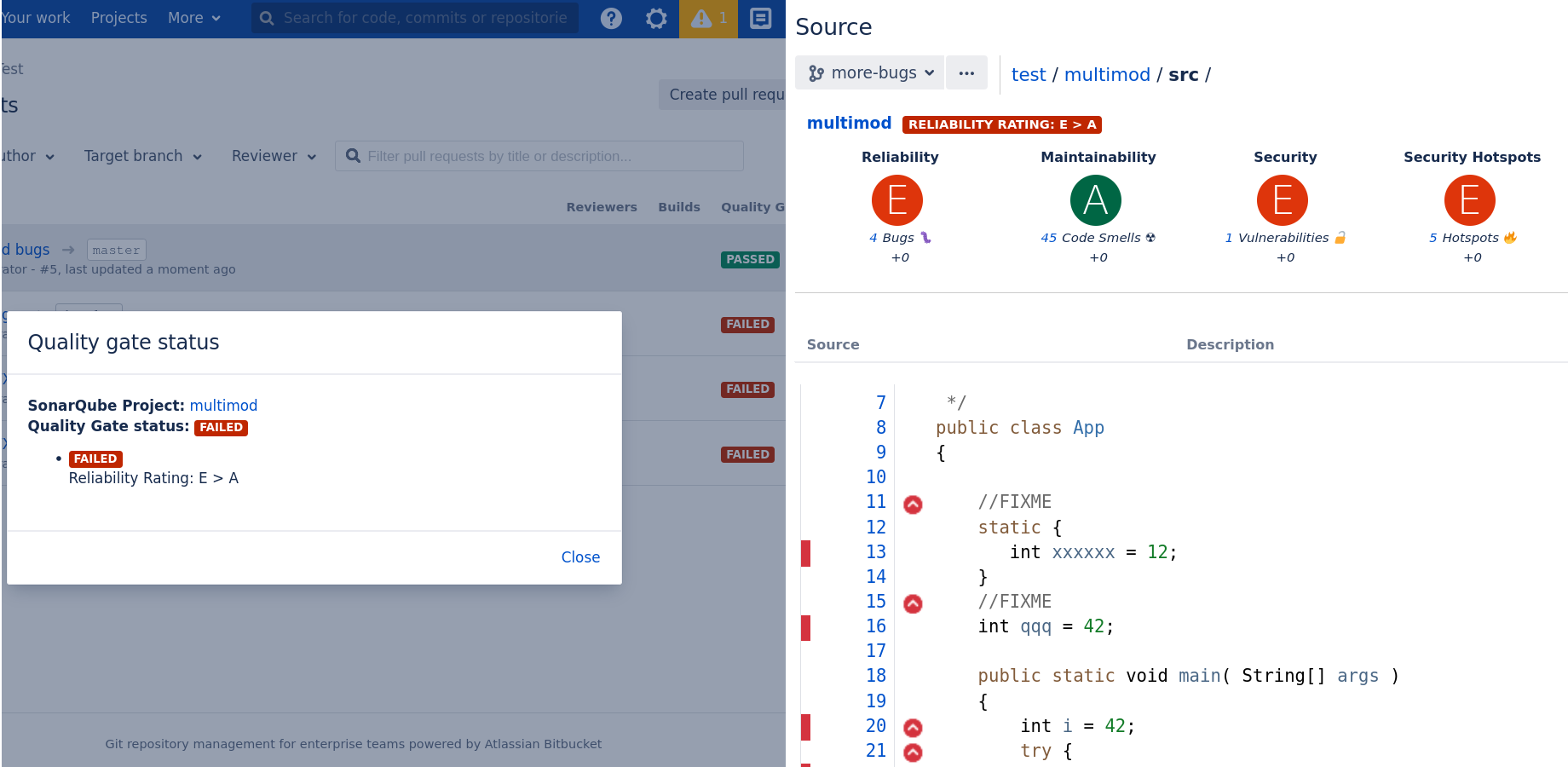1568x767 pixels.
Task: Click the Description column header
Action: [1230, 344]
